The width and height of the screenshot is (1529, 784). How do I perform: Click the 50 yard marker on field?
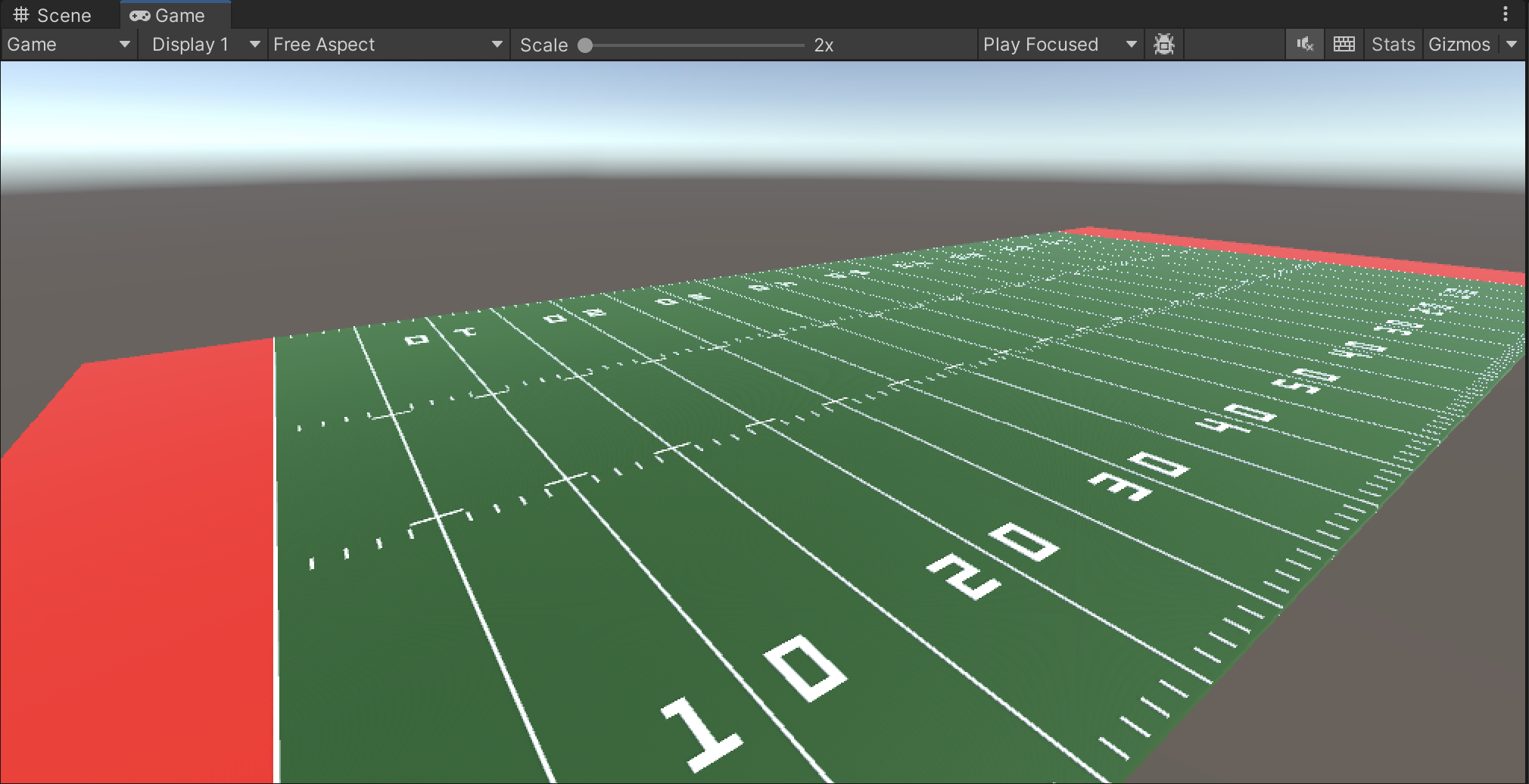[1306, 381]
